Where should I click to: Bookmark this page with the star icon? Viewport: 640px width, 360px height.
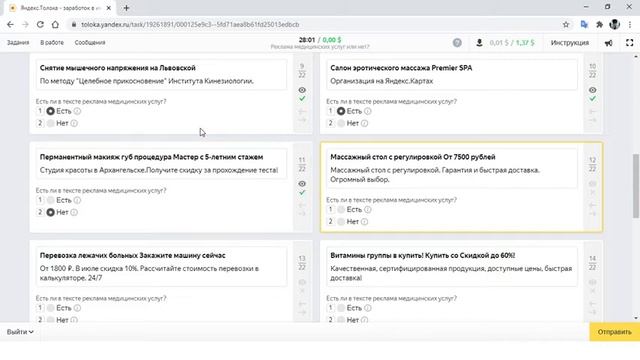[566, 24]
